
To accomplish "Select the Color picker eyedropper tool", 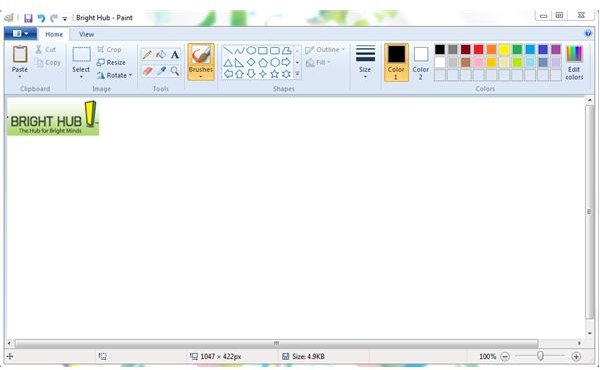I will click(x=161, y=71).
